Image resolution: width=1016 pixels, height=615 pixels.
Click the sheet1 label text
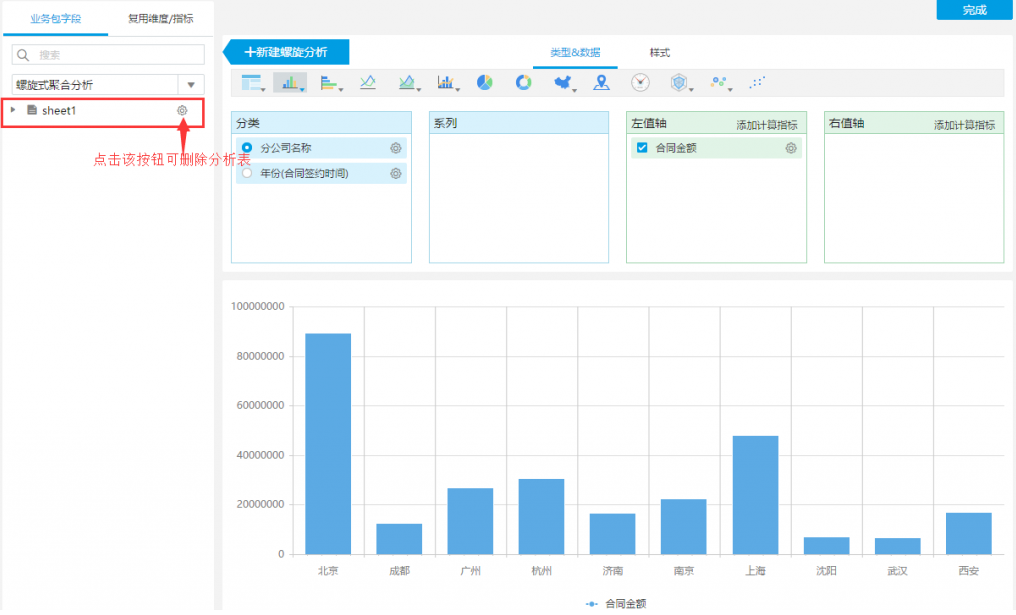(59, 111)
